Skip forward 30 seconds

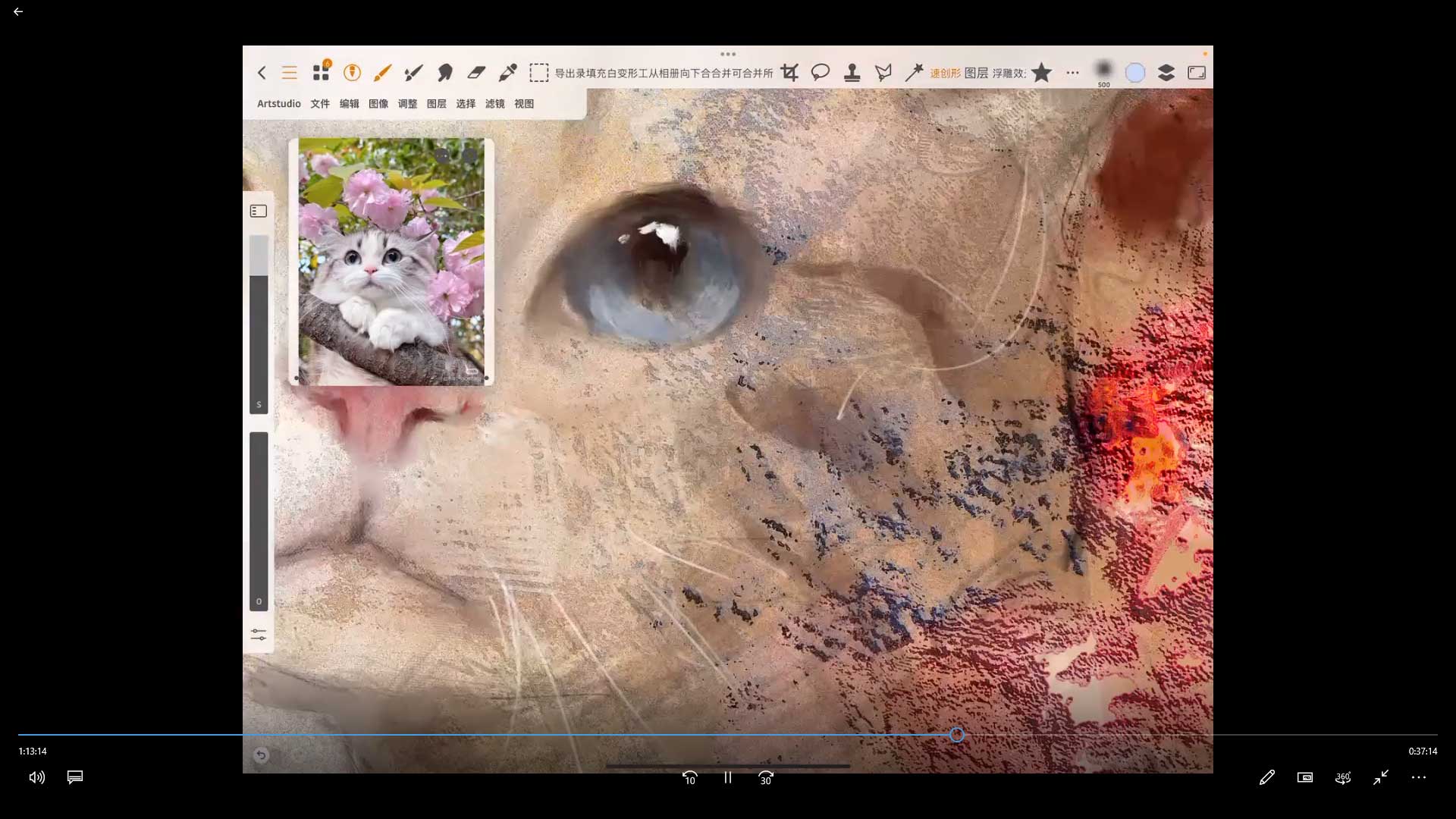766,777
